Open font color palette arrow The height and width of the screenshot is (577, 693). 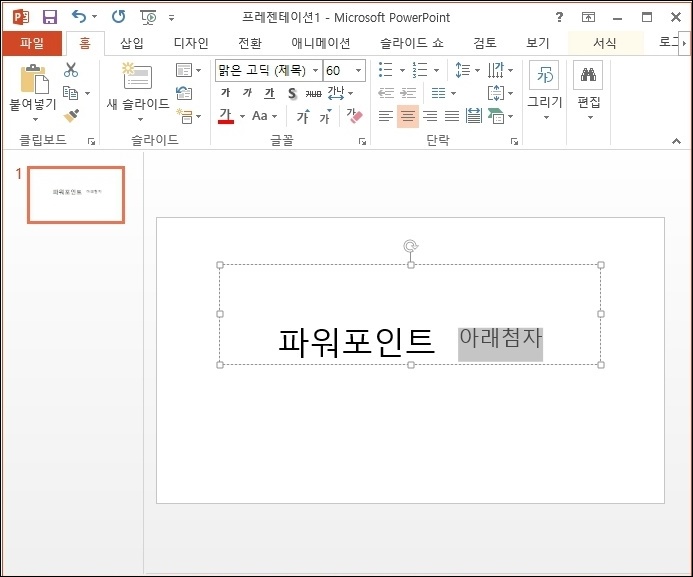(x=242, y=116)
